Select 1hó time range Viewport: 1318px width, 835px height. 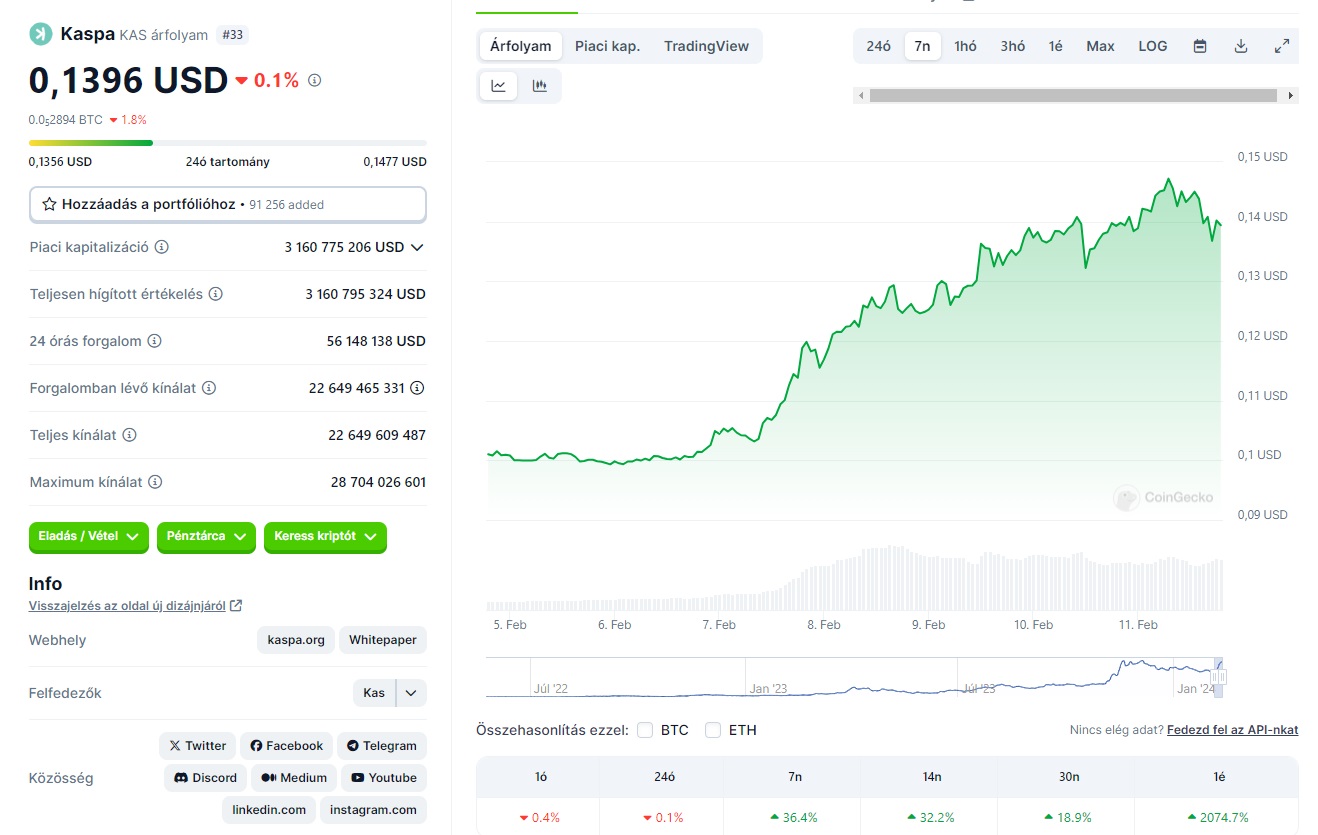click(x=966, y=46)
